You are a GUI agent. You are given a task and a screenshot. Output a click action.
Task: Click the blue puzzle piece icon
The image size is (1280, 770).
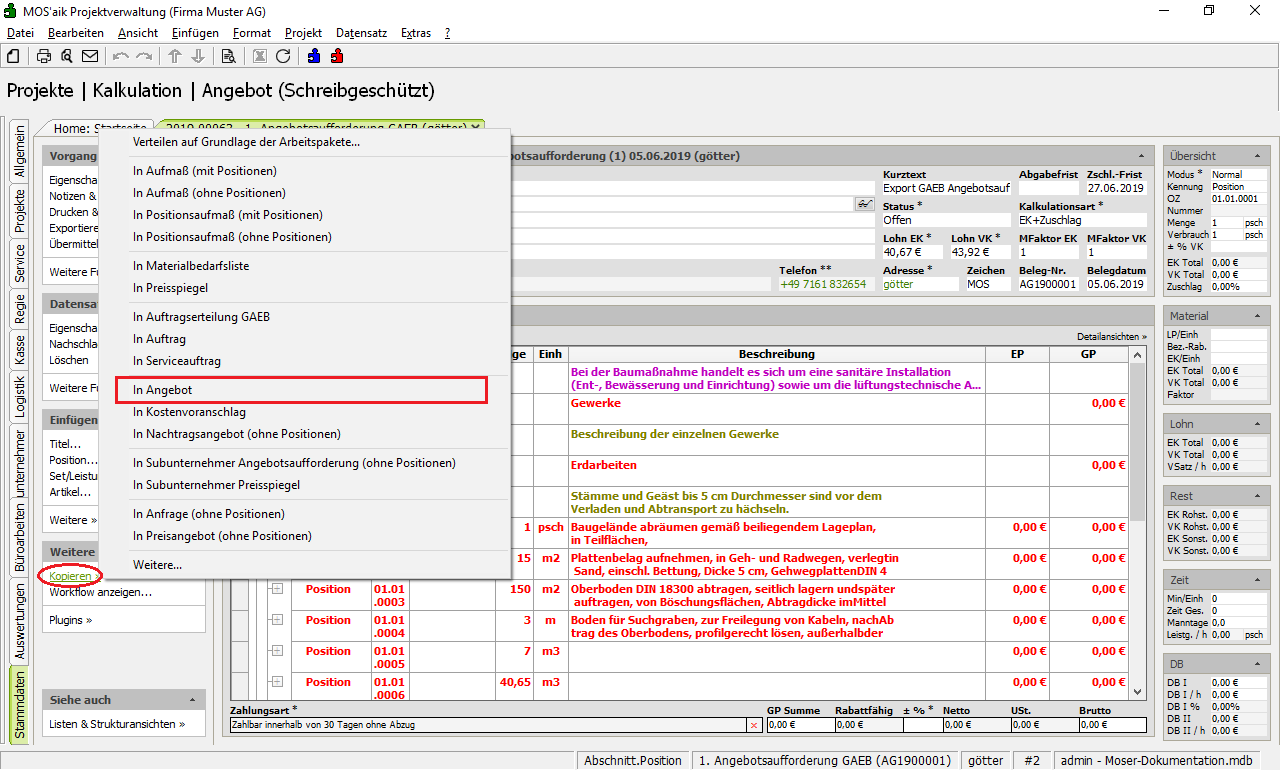coord(314,56)
